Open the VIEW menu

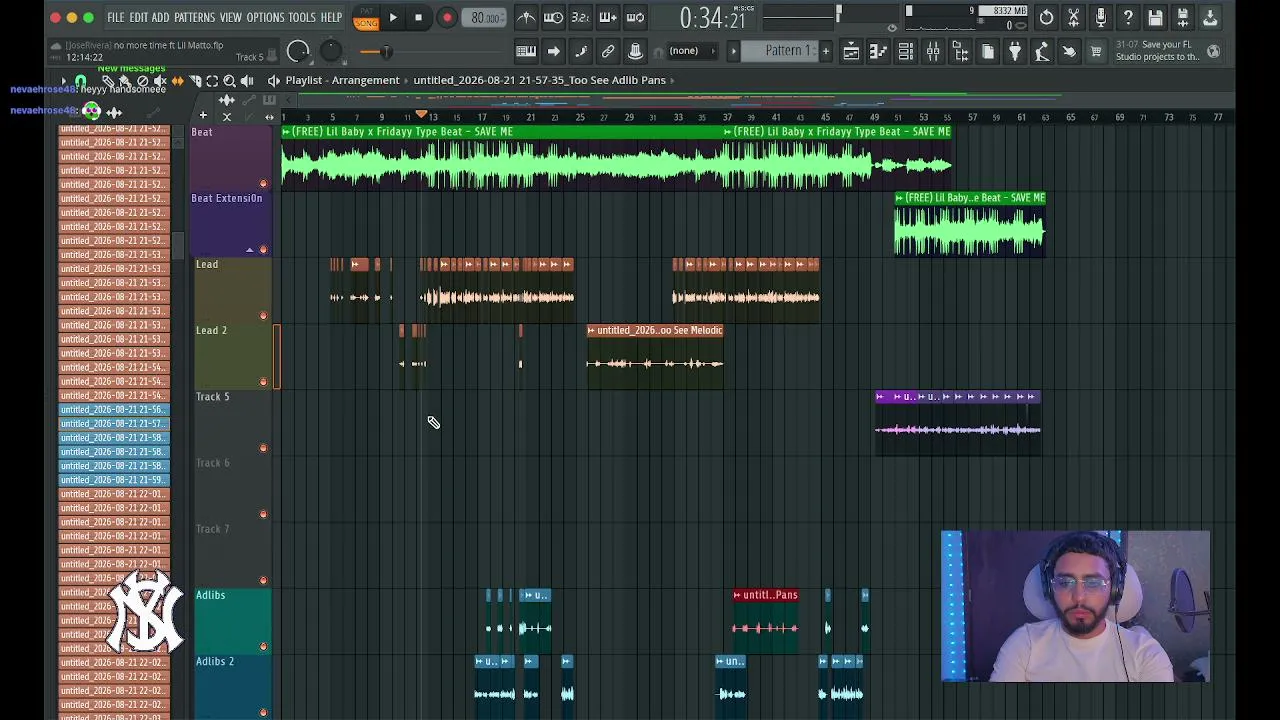pyautogui.click(x=231, y=17)
